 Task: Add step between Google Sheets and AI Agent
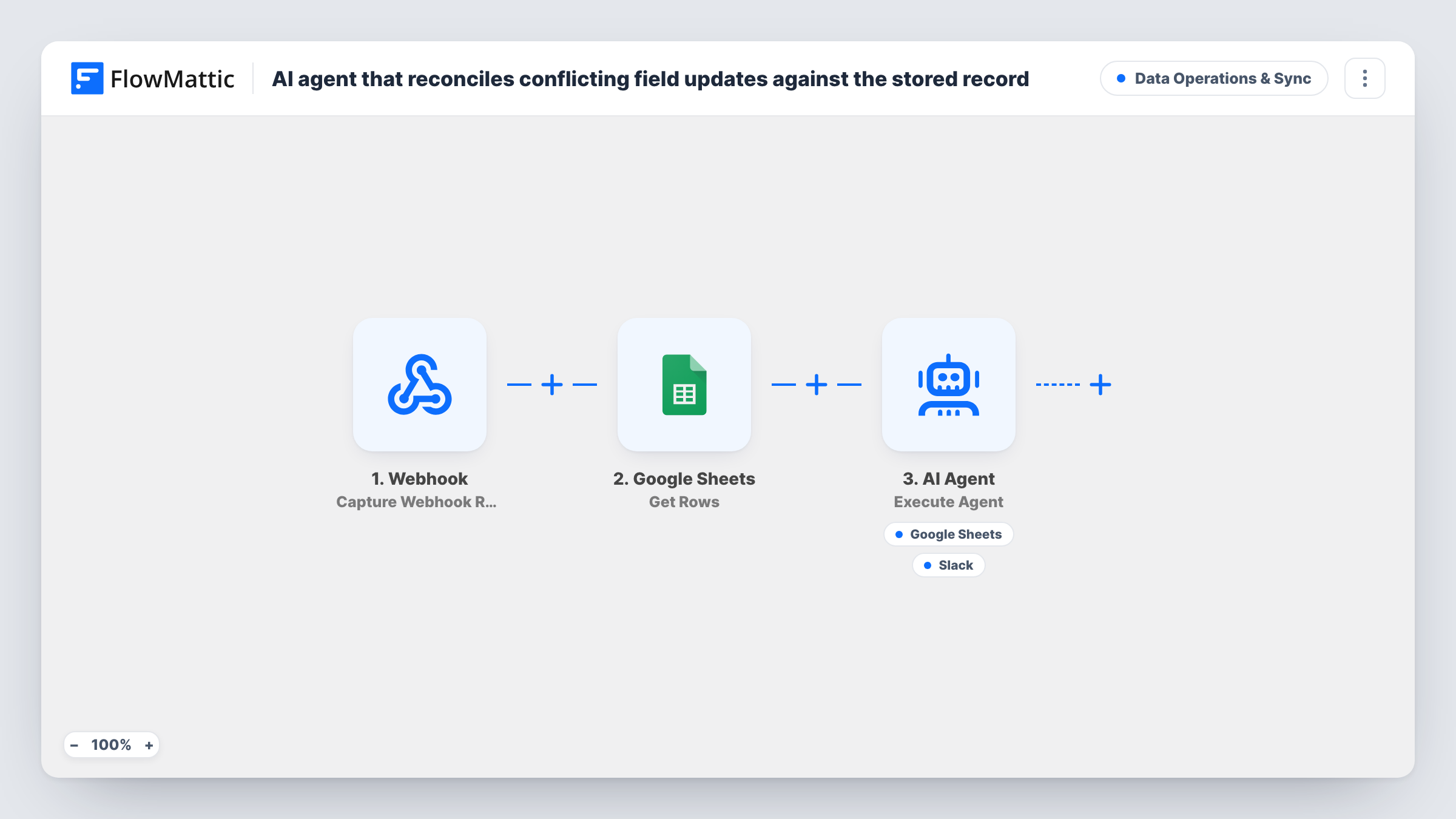coord(817,385)
